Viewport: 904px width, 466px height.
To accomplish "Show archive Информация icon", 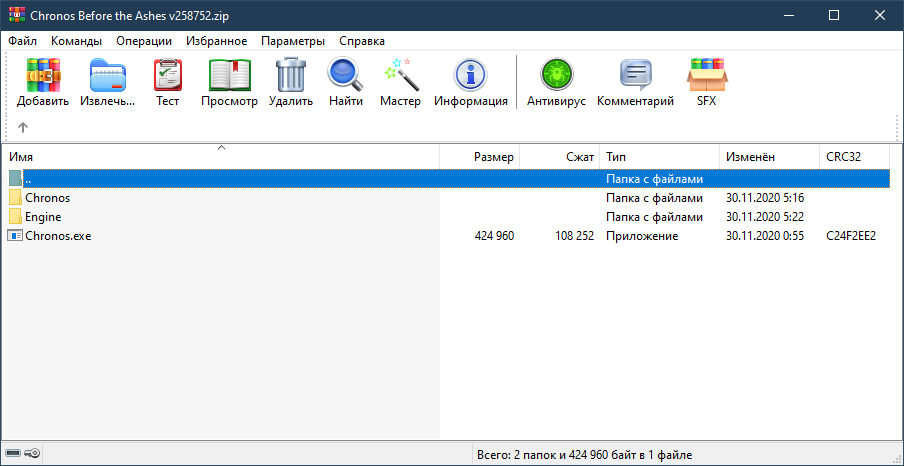I will (470, 76).
